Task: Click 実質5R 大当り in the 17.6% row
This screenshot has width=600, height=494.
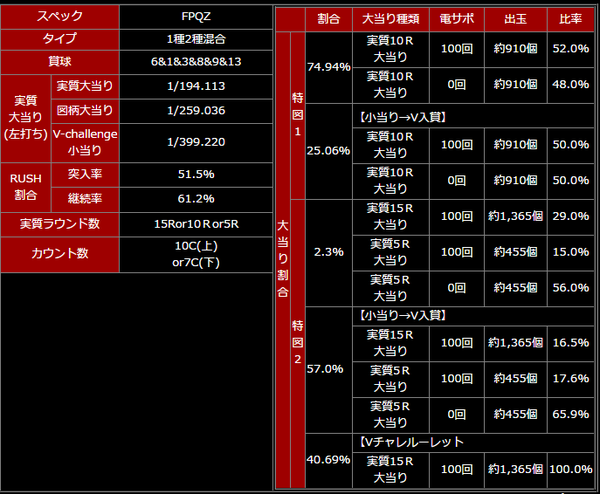Action: (391, 379)
